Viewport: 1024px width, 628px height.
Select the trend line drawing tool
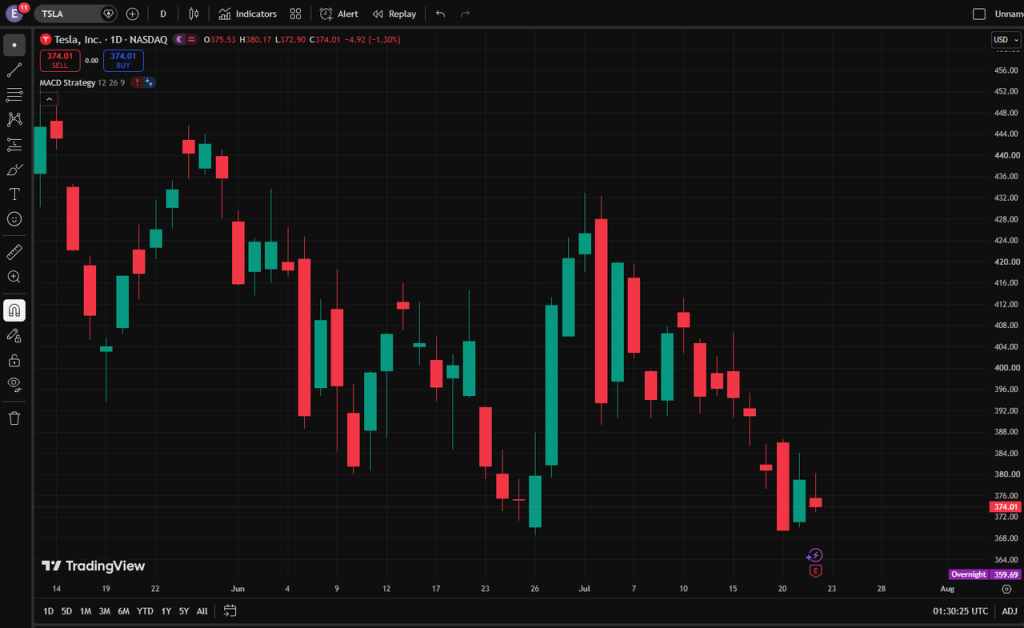point(14,70)
